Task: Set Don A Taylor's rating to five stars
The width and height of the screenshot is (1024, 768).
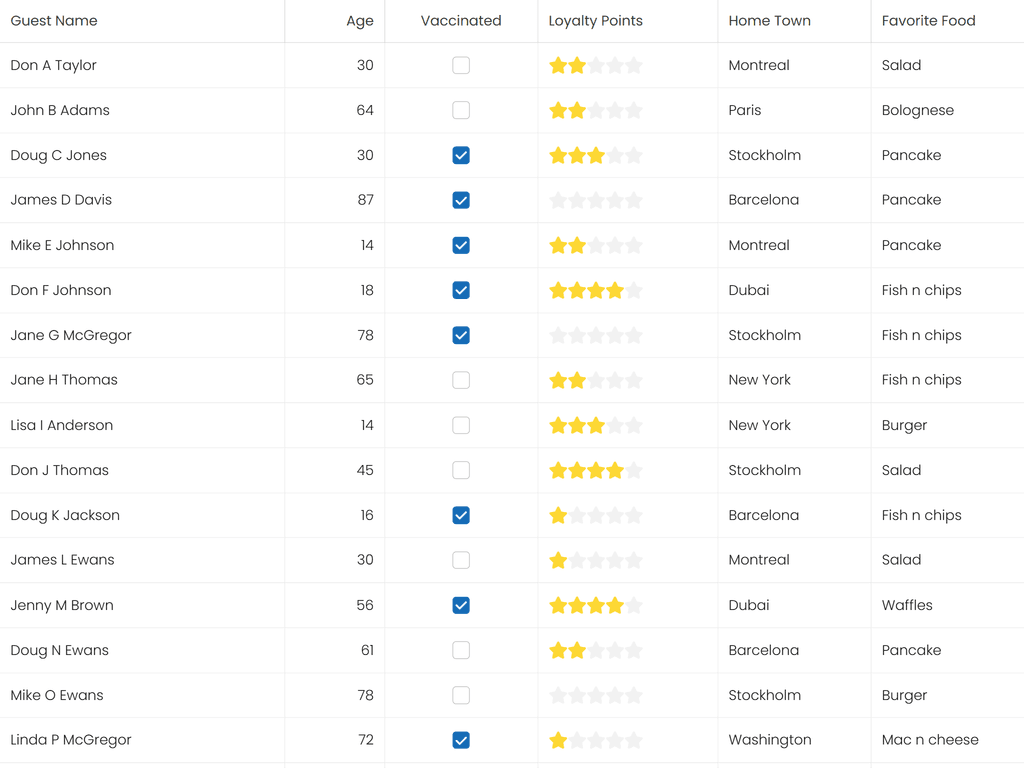Action: (634, 66)
